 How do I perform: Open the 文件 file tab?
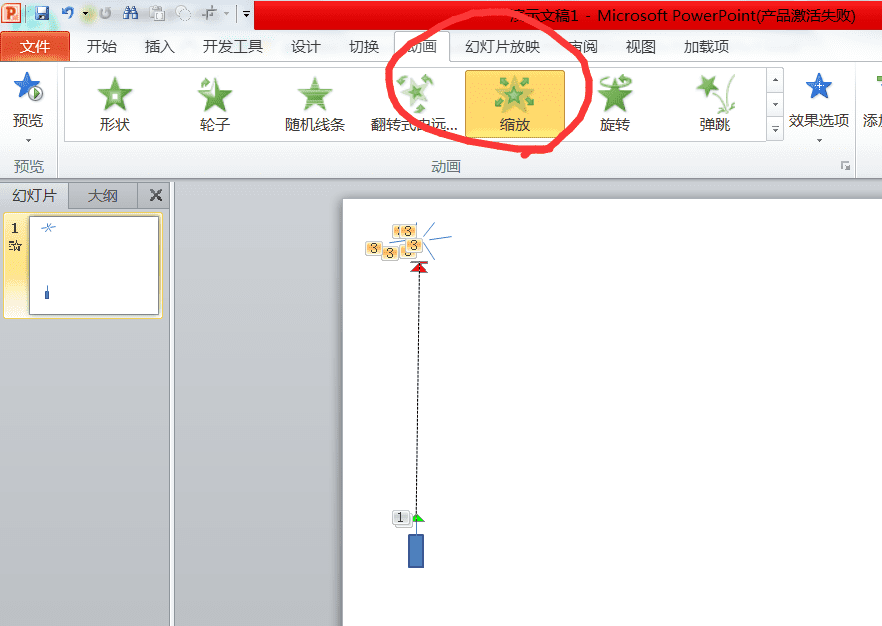click(x=35, y=47)
